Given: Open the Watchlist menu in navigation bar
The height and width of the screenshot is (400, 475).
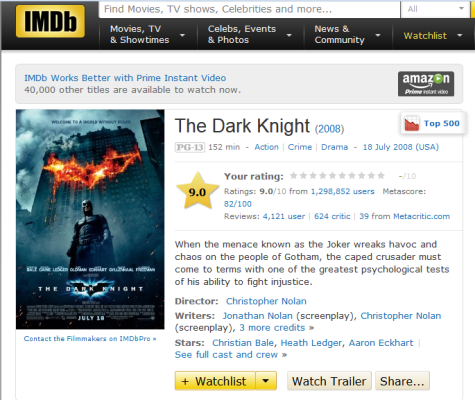Looking at the screenshot, I should [x=433, y=36].
